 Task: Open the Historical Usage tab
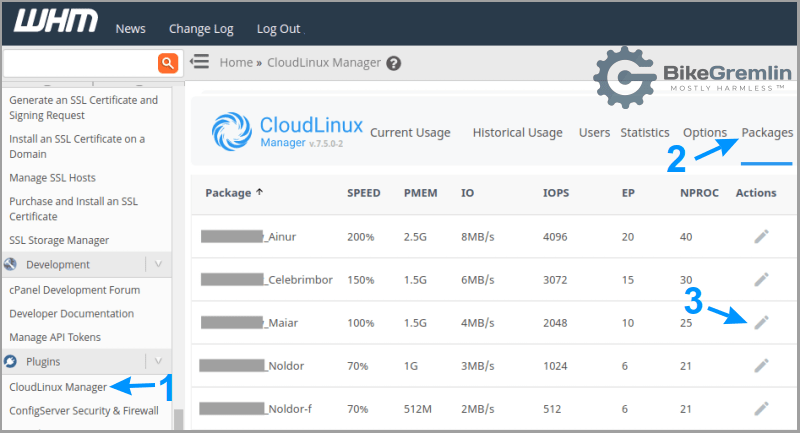[517, 133]
